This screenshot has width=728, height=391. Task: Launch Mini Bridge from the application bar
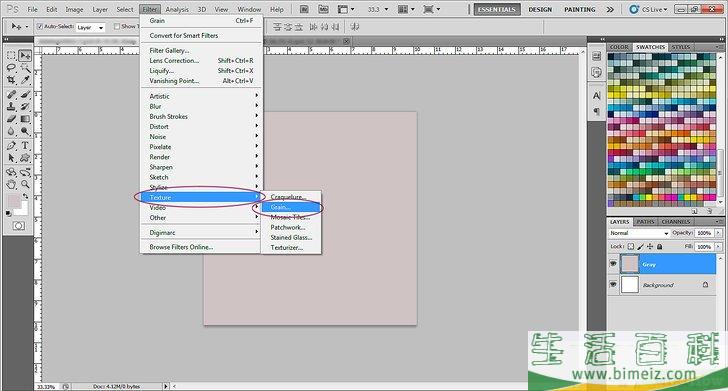point(324,9)
